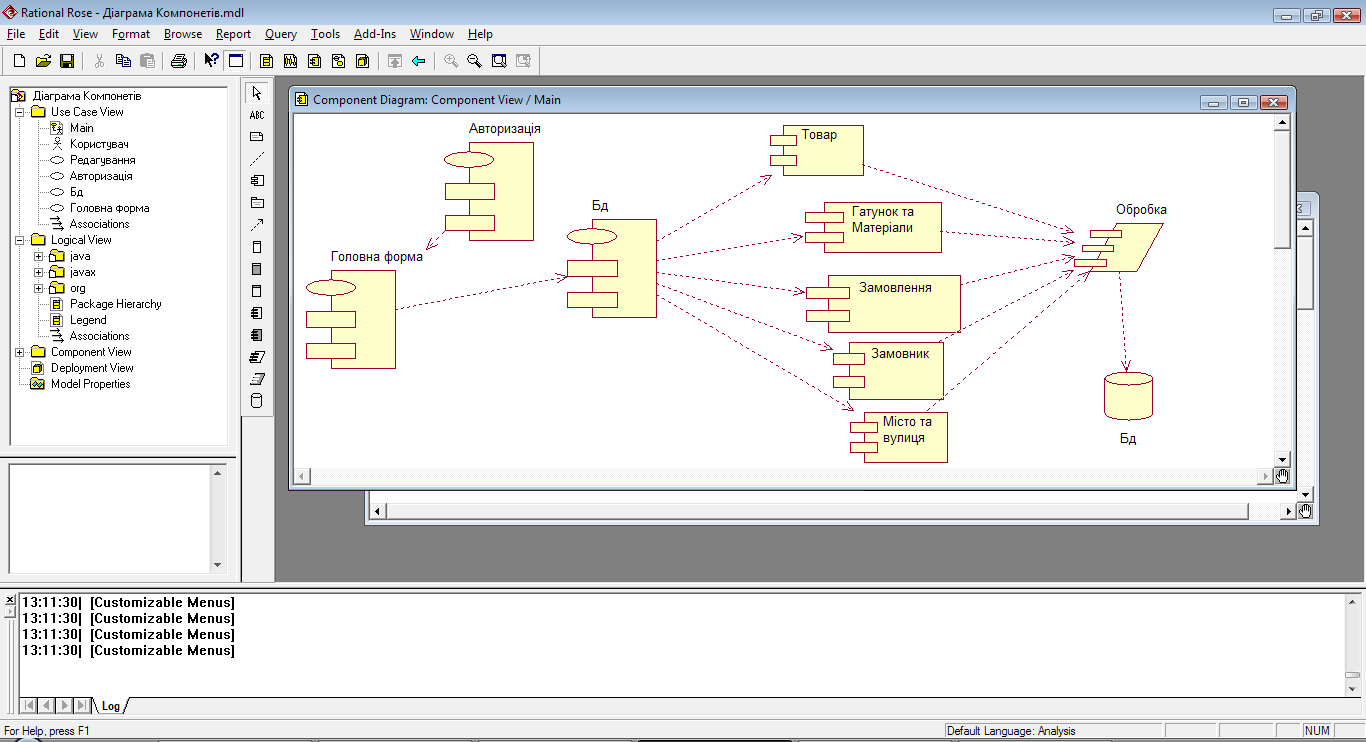The image size is (1366, 742).
Task: Open the Add-Ins menu
Action: tap(374, 34)
